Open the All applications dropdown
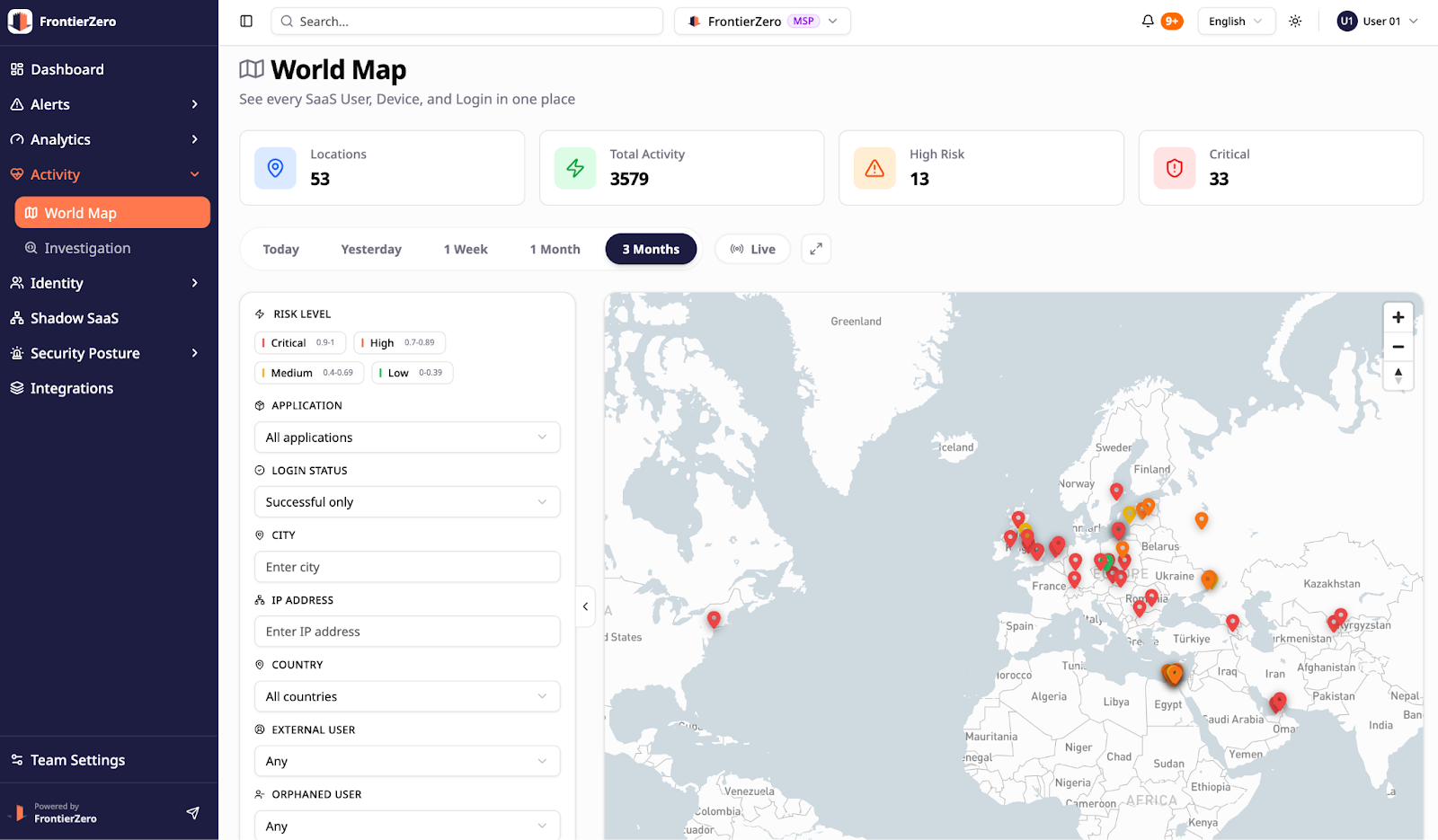Viewport: 1438px width, 840px height. tap(406, 438)
